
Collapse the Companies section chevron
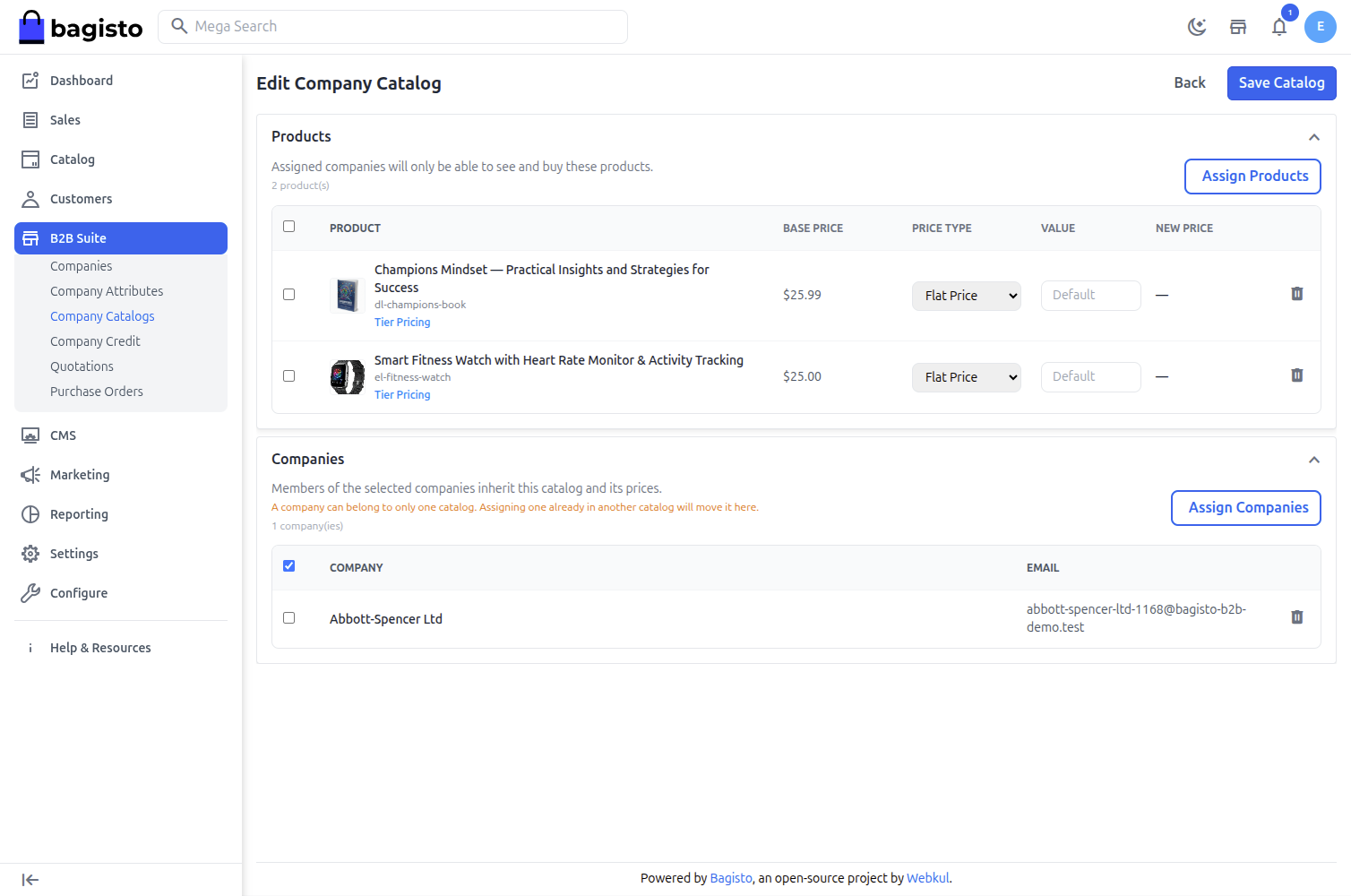tap(1314, 460)
